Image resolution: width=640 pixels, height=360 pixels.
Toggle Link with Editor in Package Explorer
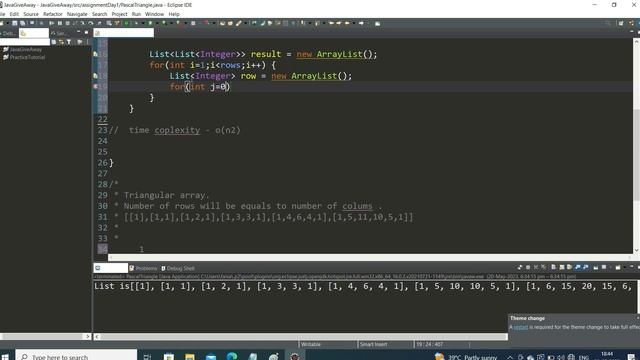[x=61, y=42]
